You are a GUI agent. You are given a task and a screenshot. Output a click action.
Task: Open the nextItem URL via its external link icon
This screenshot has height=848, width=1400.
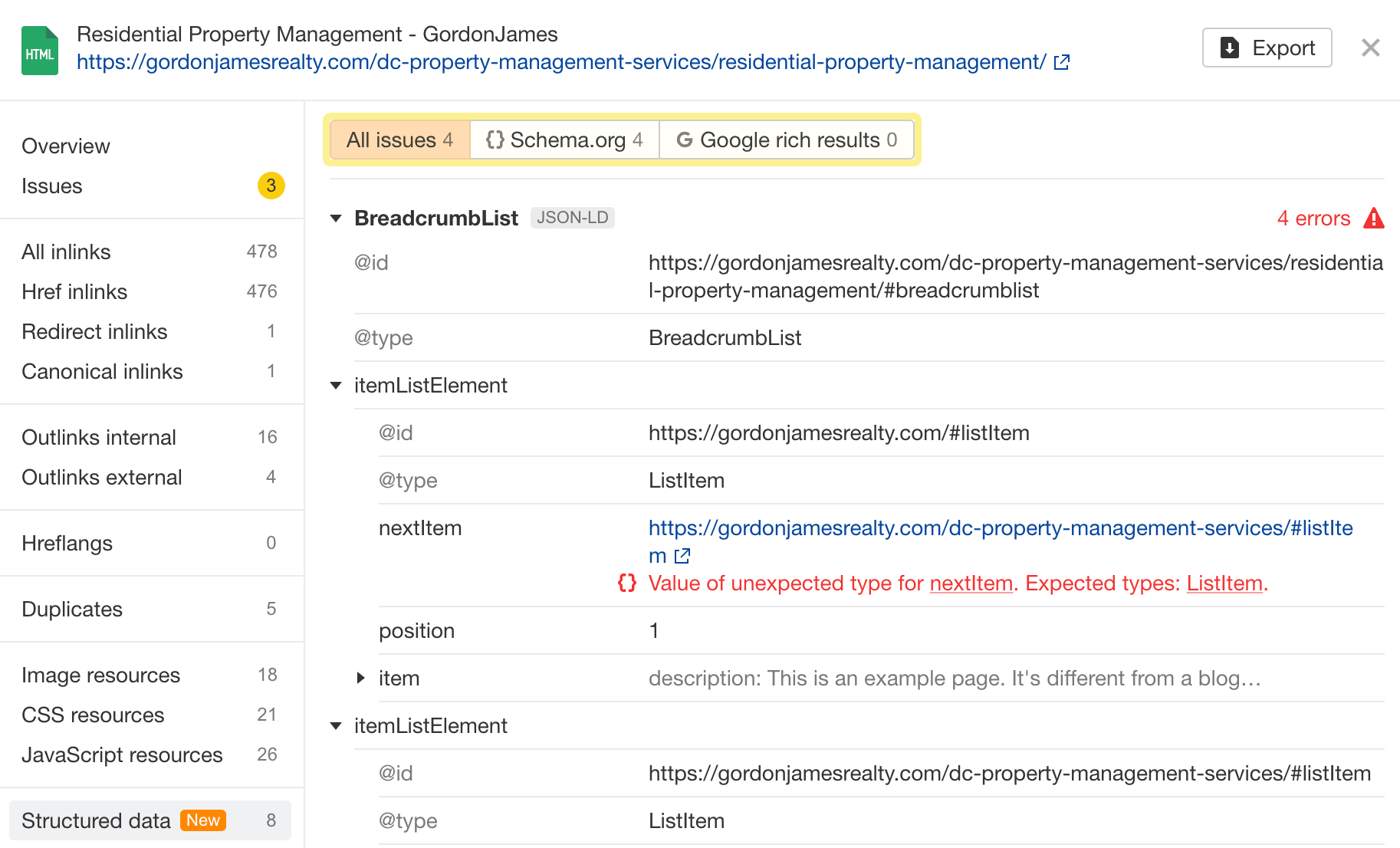(682, 555)
